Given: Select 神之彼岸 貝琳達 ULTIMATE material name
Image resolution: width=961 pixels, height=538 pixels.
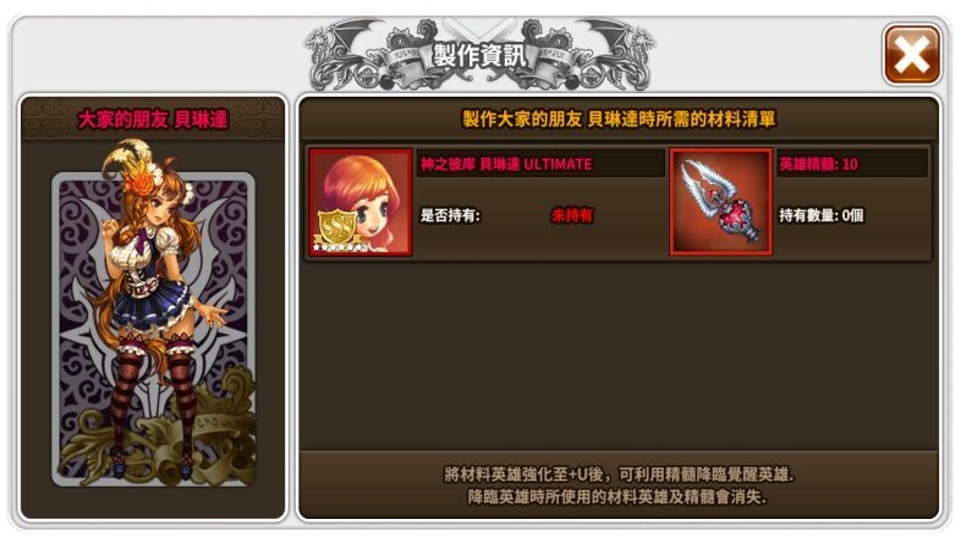Looking at the screenshot, I should [x=506, y=164].
